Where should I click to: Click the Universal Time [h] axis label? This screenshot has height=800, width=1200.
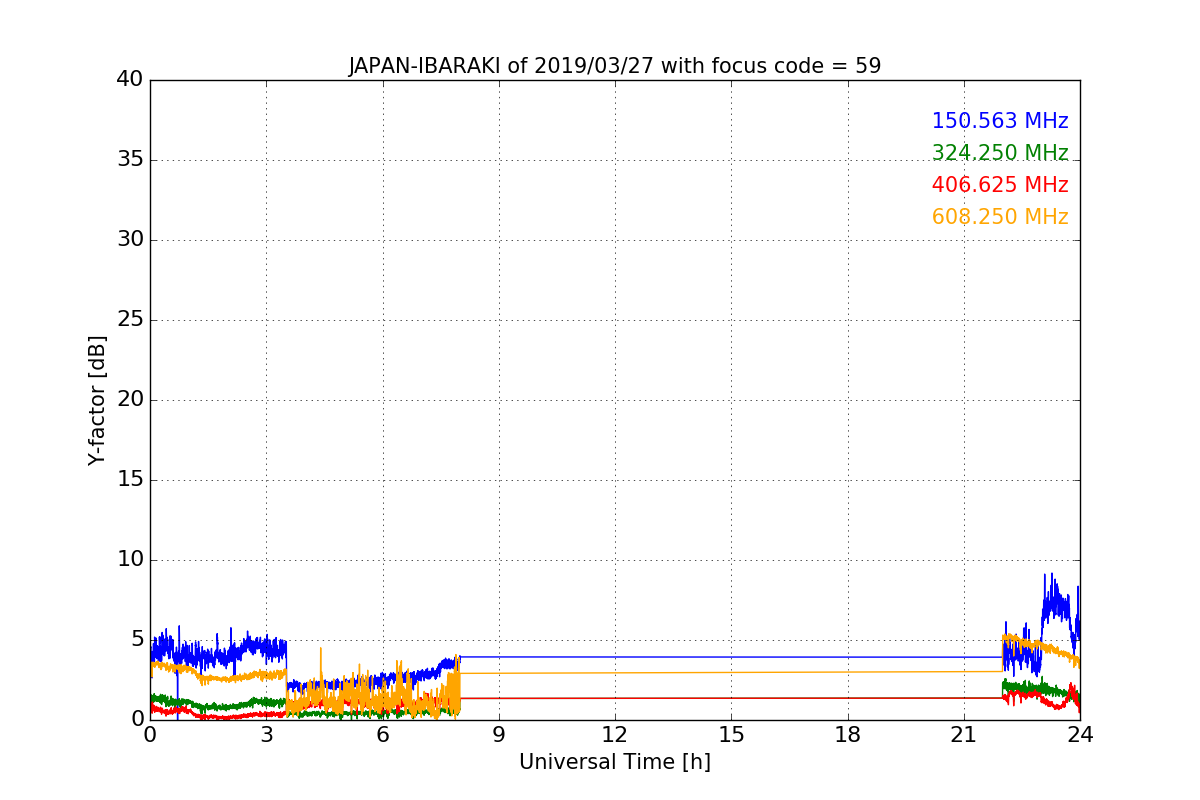click(614, 762)
